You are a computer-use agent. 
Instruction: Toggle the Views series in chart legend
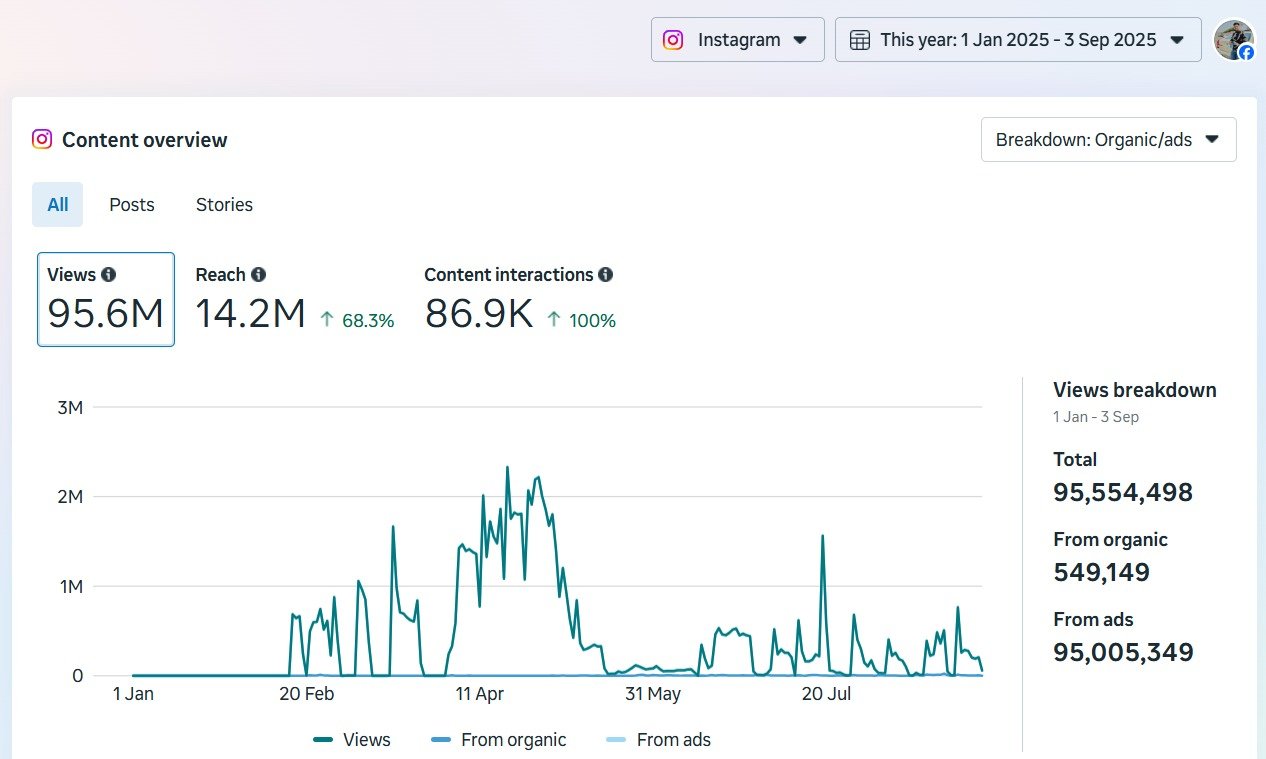pos(352,740)
